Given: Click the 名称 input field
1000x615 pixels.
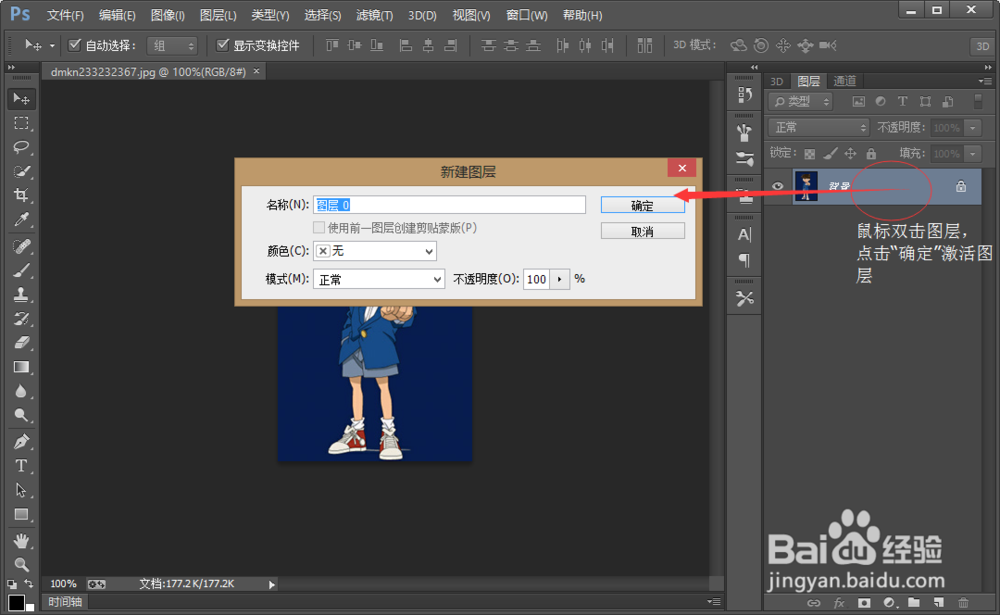Looking at the screenshot, I should (450, 205).
